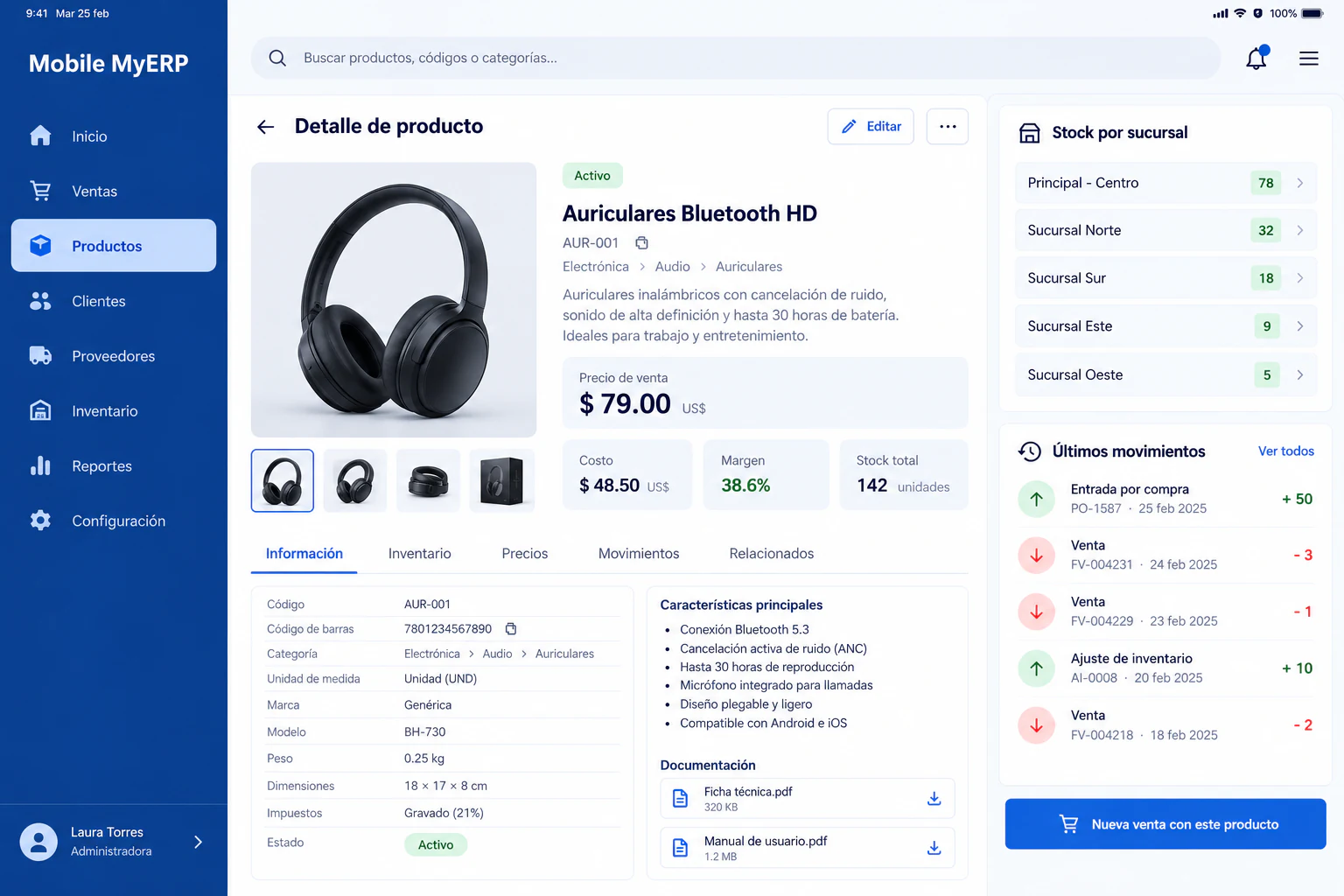1344x896 pixels.
Task: Select the folded headphones thumbnail
Action: tap(428, 480)
